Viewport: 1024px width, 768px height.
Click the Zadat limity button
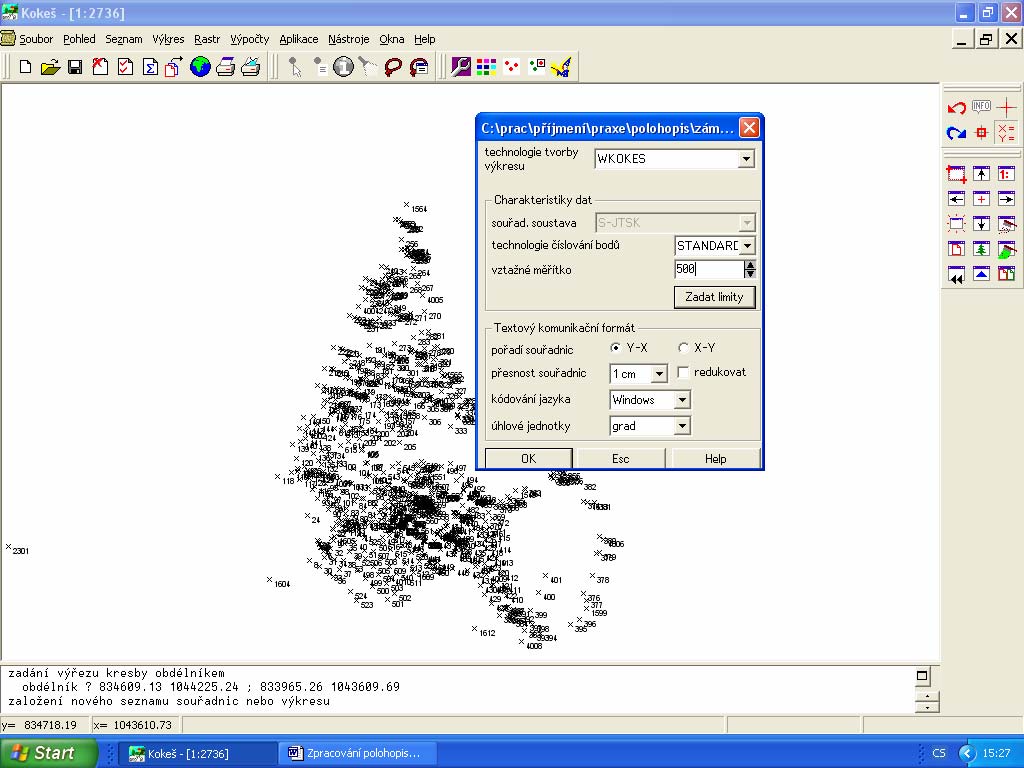(x=714, y=297)
